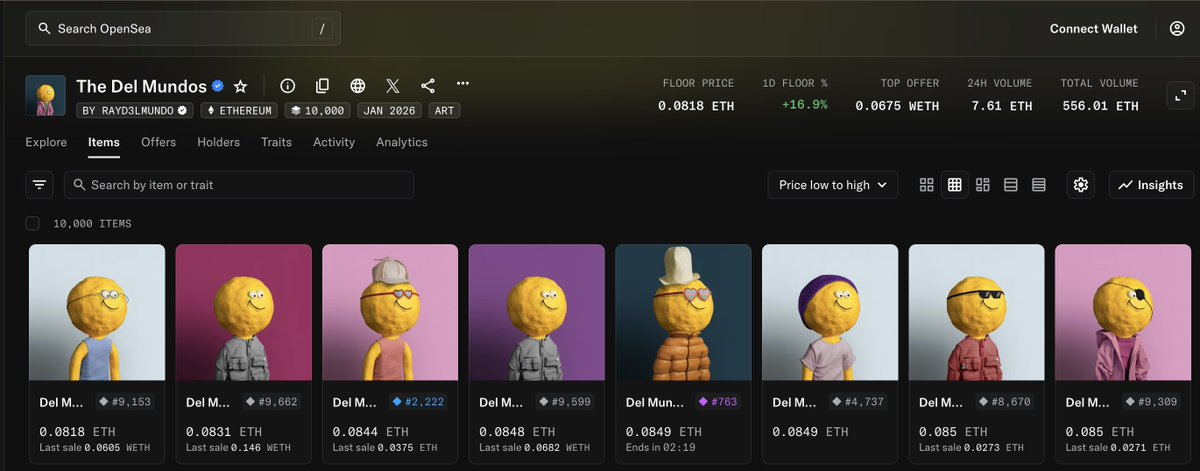Image resolution: width=1200 pixels, height=471 pixels.
Task: Open creator link BY RAYD3LMUNDO
Action: pyautogui.click(x=135, y=111)
